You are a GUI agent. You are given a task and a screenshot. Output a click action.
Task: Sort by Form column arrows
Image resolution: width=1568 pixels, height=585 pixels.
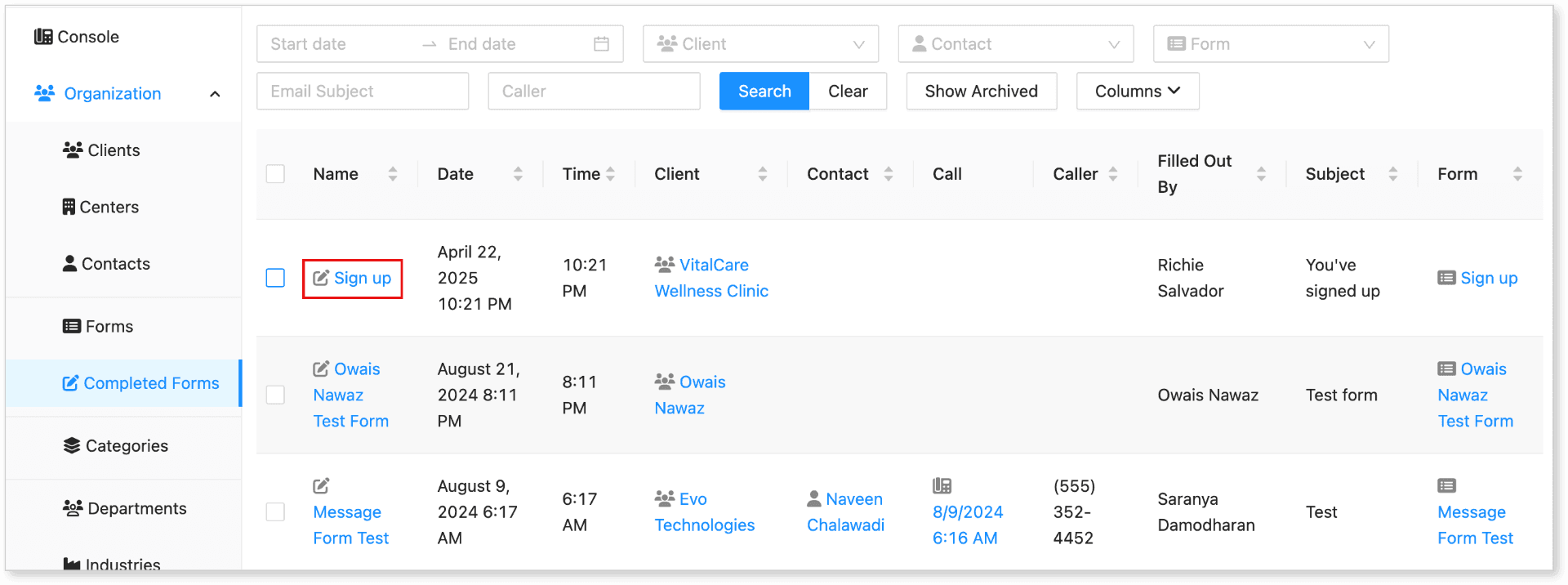1517,174
